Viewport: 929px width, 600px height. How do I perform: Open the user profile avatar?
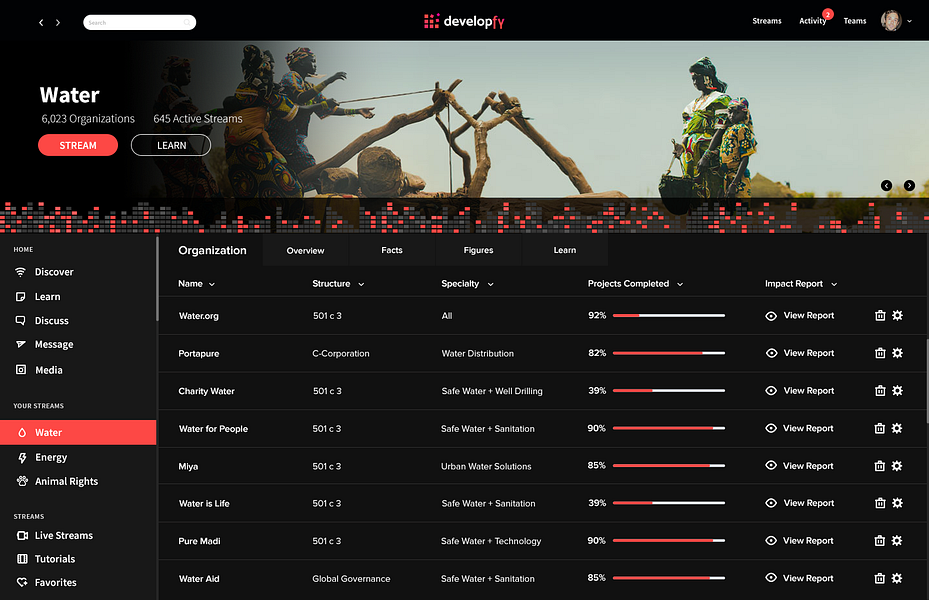coord(890,21)
